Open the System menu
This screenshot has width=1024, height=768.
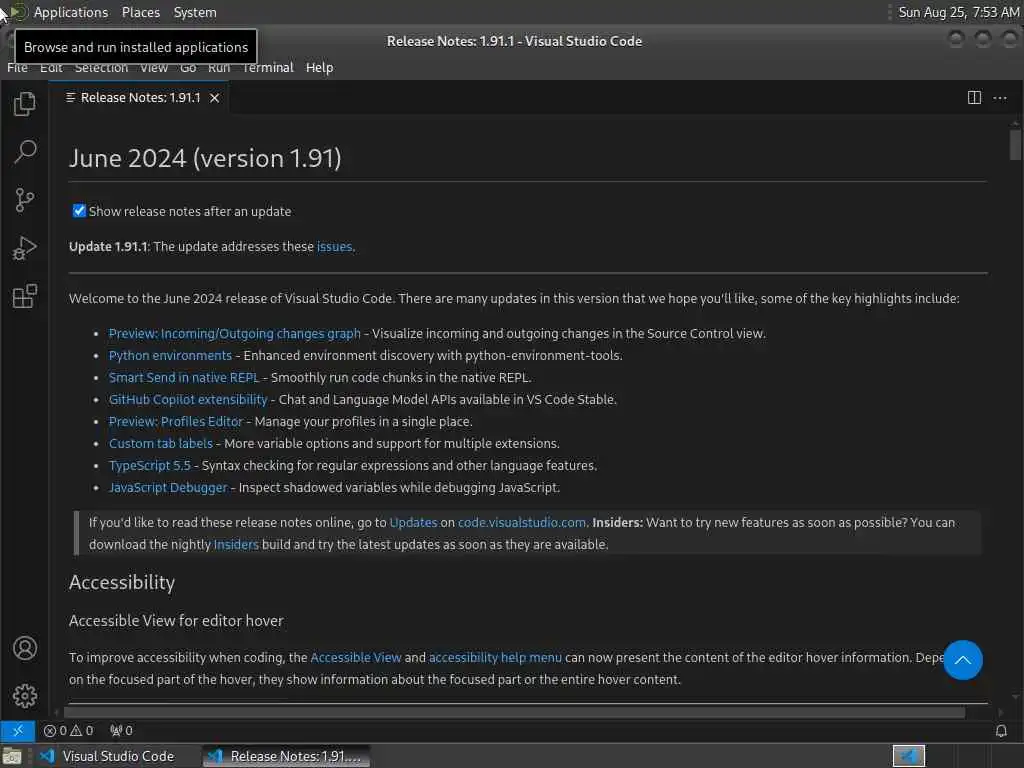tap(195, 12)
